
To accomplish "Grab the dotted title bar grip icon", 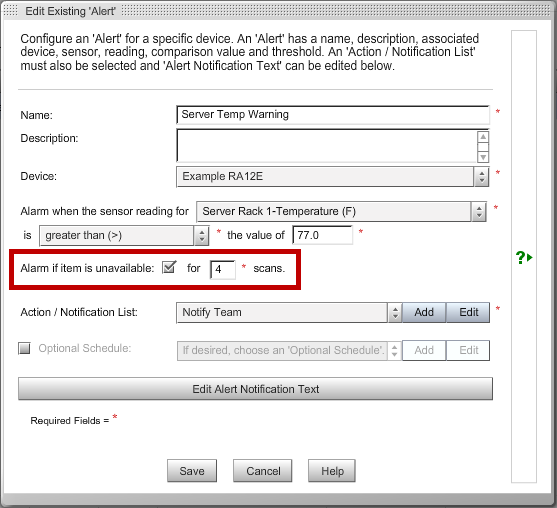I will [x=10, y=11].
